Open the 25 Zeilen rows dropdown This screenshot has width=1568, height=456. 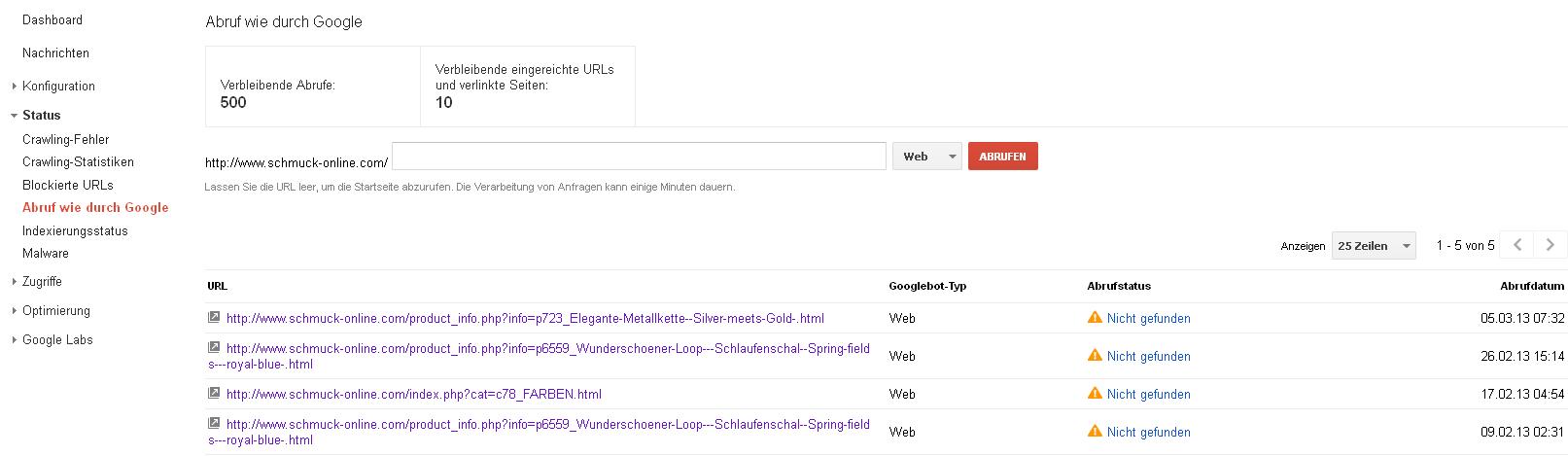[1374, 246]
